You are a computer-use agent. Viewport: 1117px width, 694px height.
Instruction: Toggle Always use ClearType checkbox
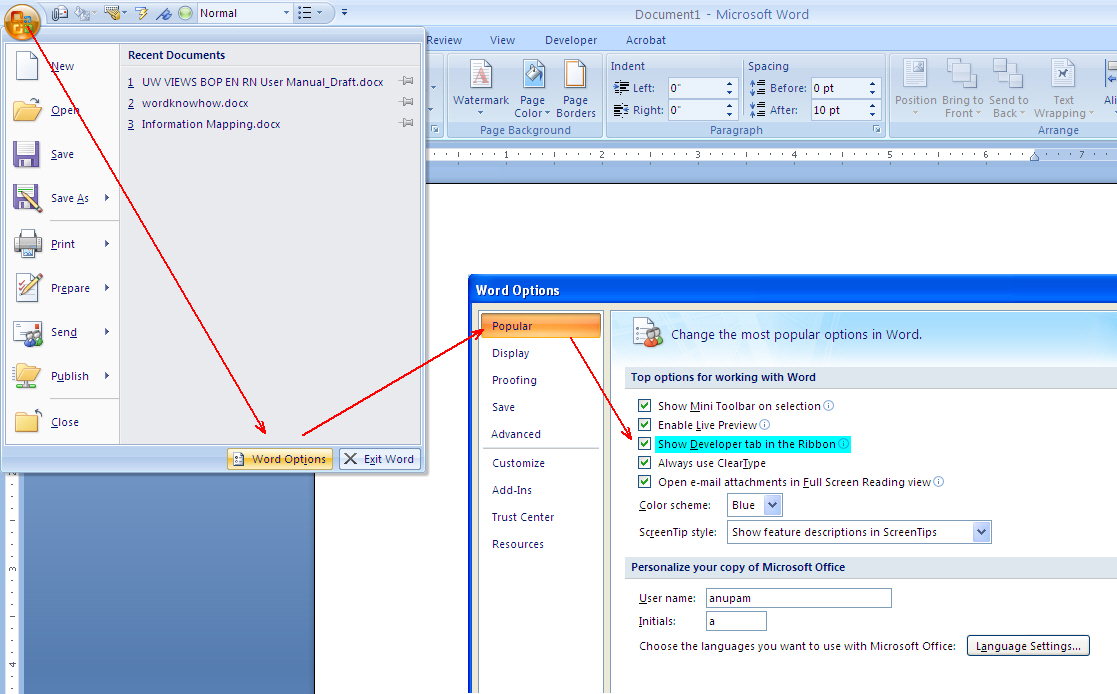point(645,462)
